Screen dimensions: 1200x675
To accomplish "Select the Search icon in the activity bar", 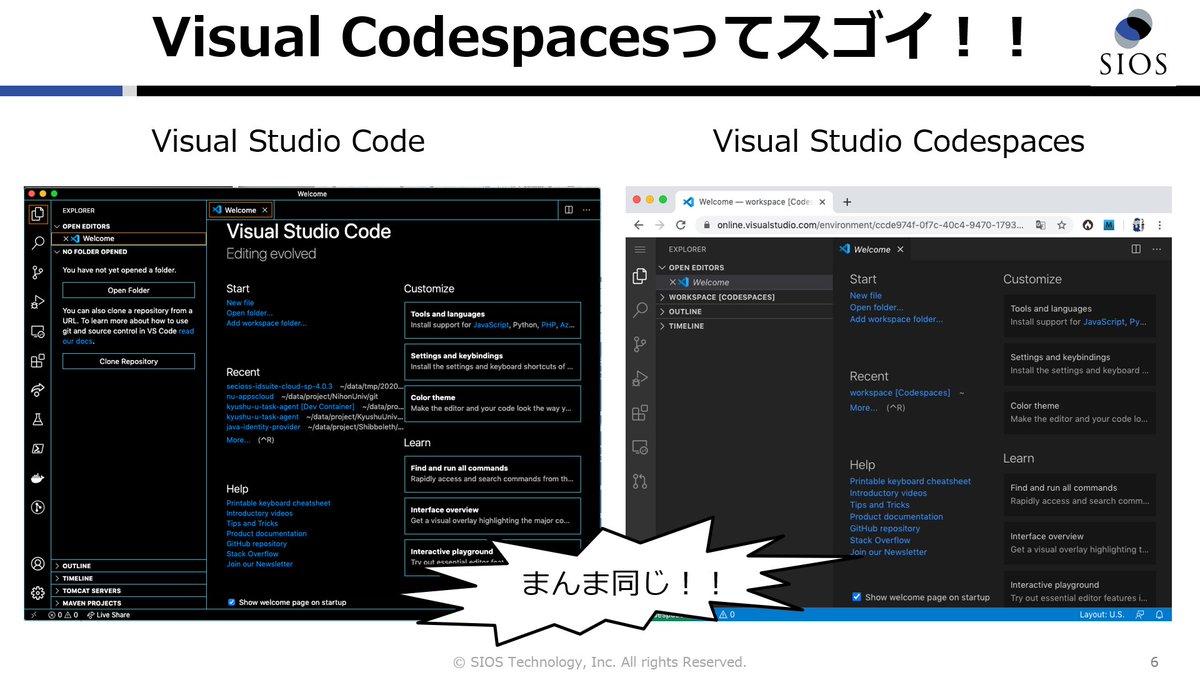I will 37,244.
